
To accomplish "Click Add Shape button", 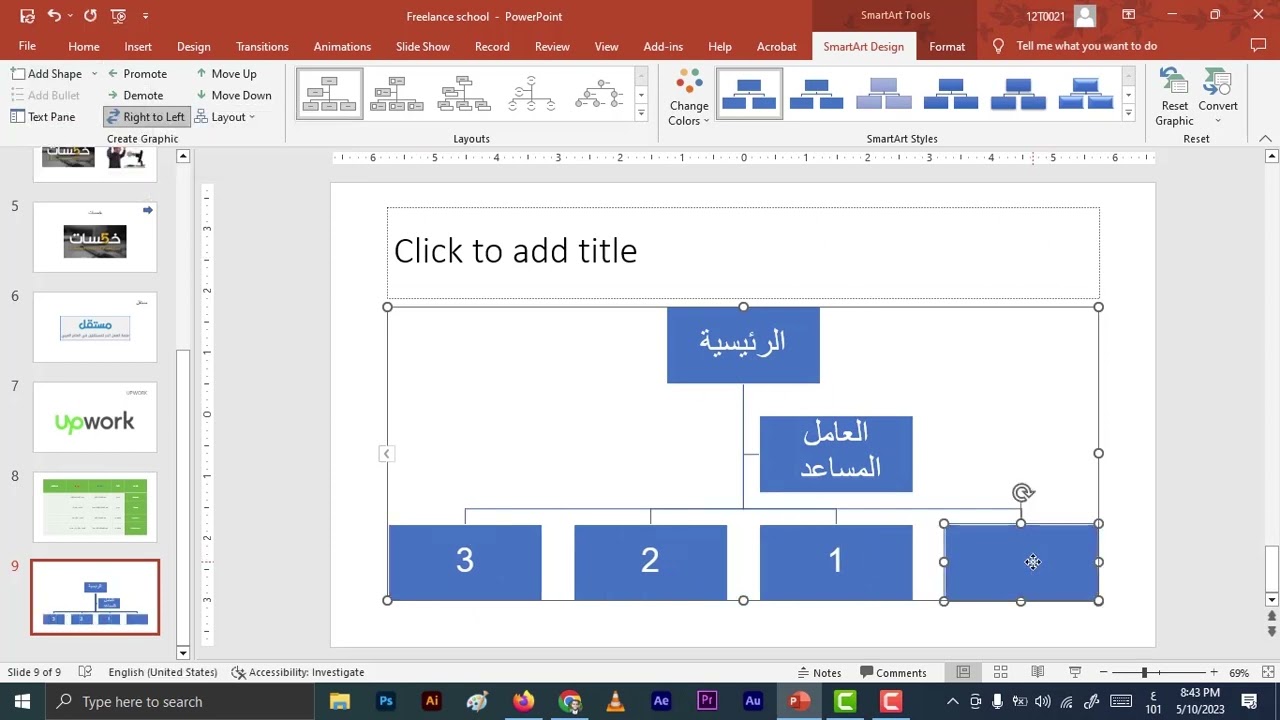I will [x=46, y=74].
